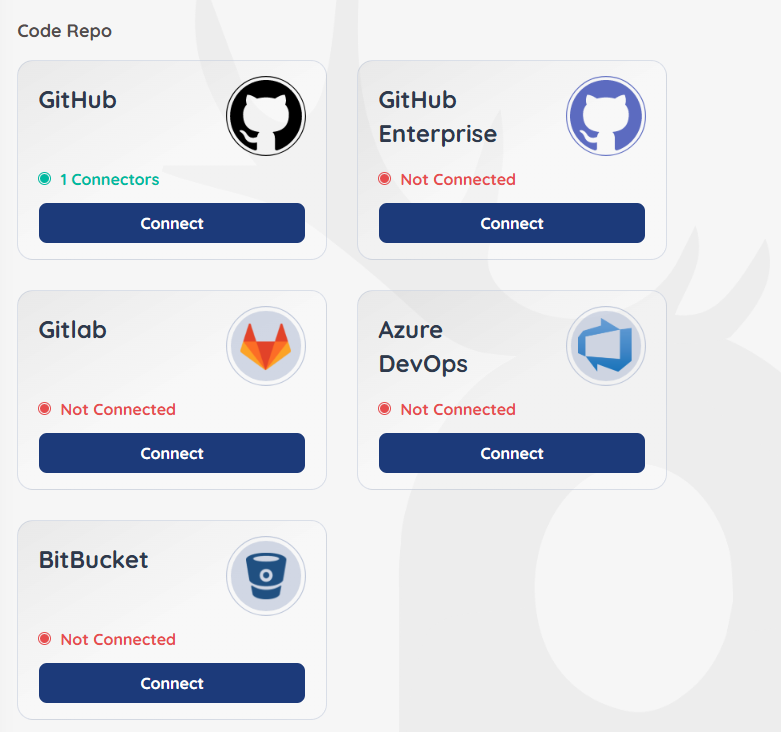Hit Connect under BitBucket

click(172, 683)
